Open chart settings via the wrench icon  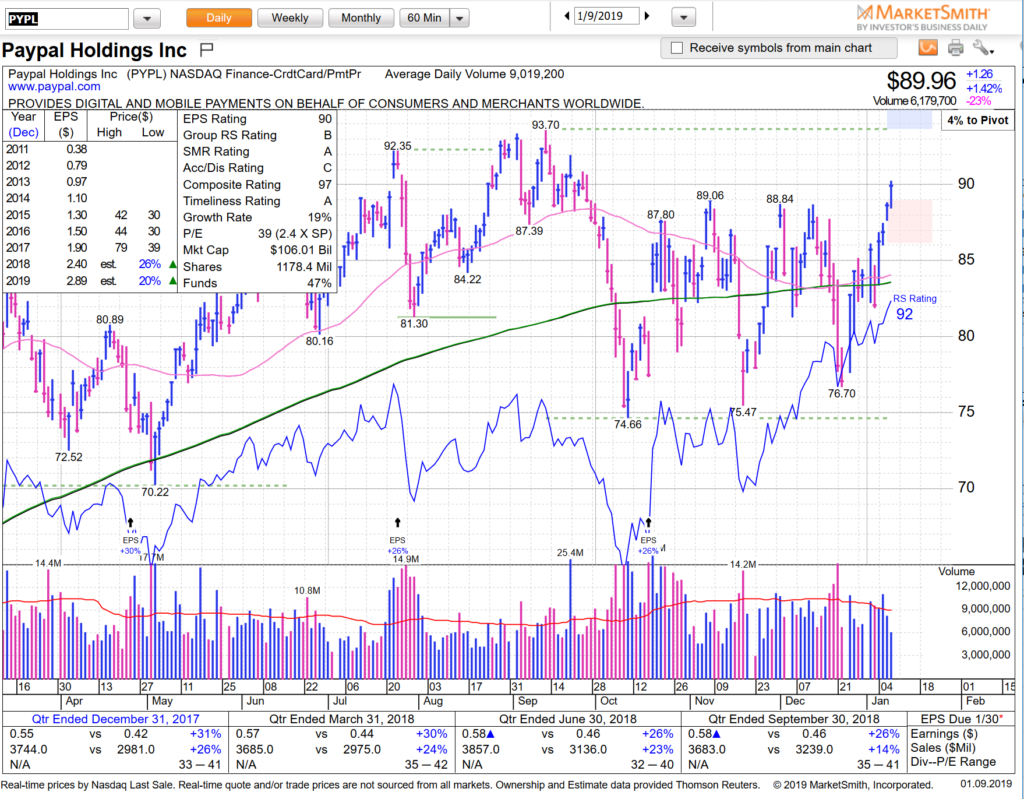coord(982,48)
